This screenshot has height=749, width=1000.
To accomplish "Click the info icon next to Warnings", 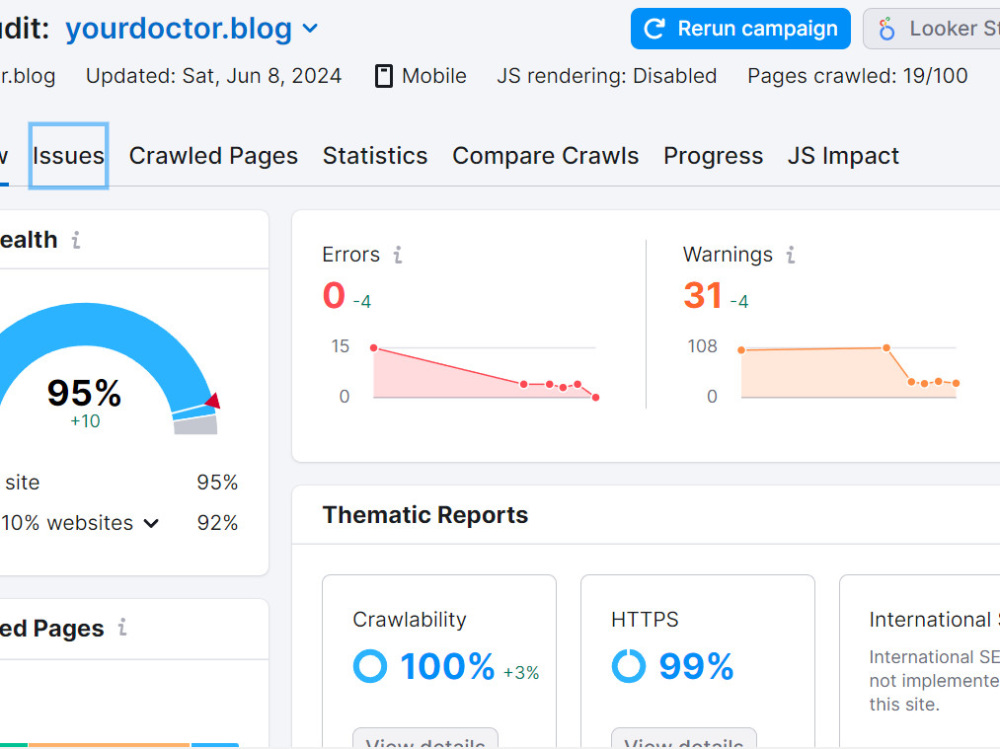I will (x=790, y=255).
